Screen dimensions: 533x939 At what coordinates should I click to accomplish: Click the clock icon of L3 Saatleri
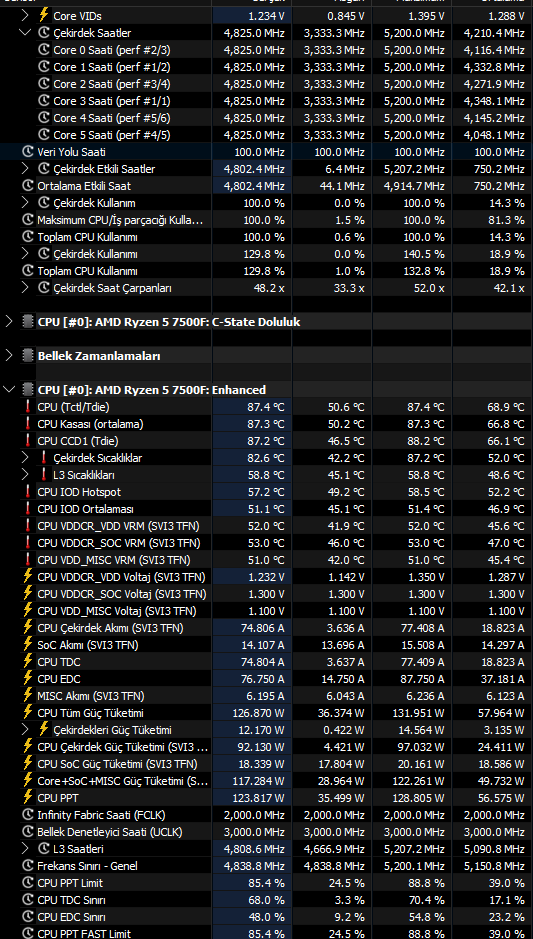(x=44, y=849)
